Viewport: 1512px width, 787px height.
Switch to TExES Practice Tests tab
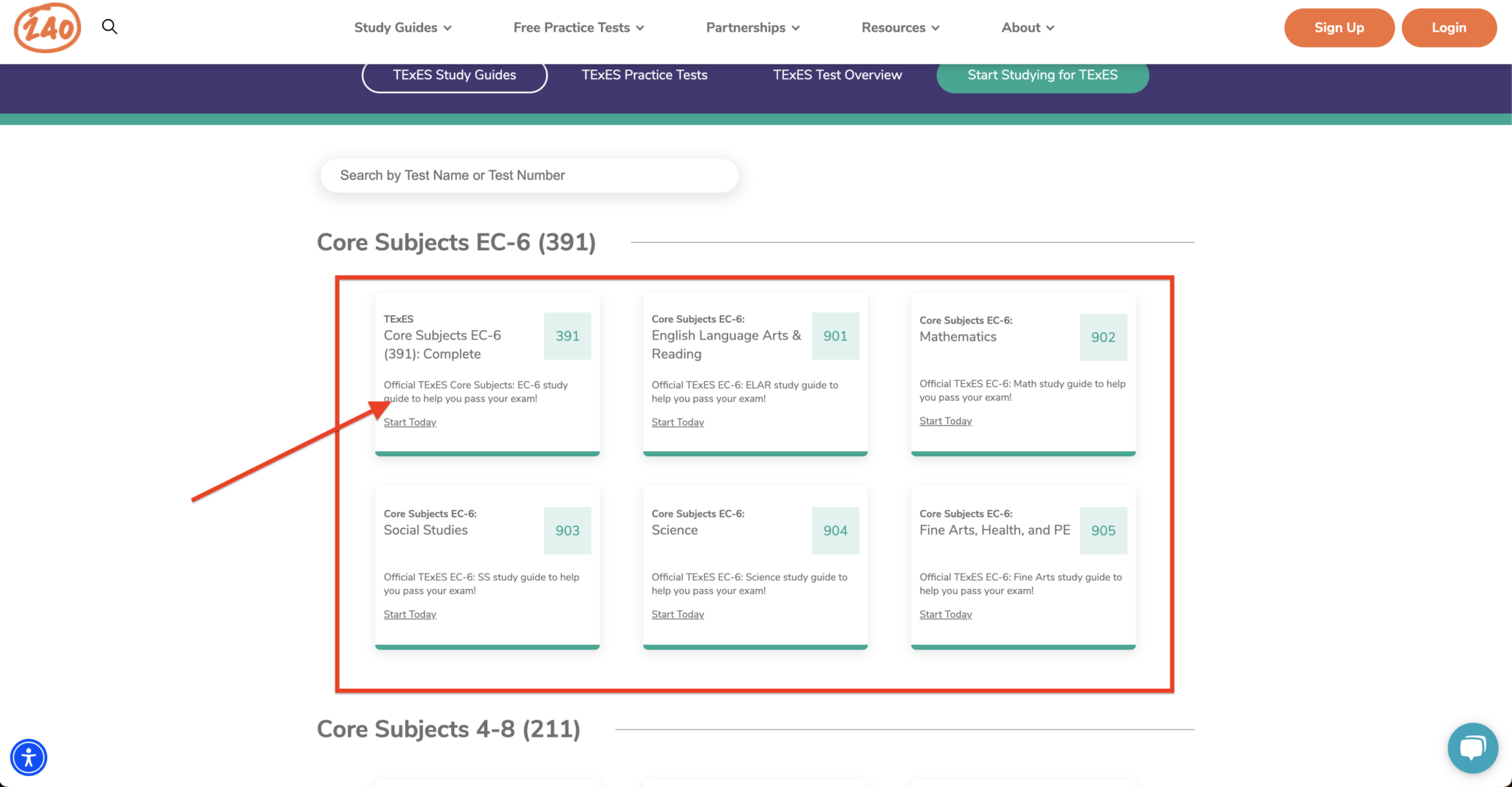[x=644, y=75]
